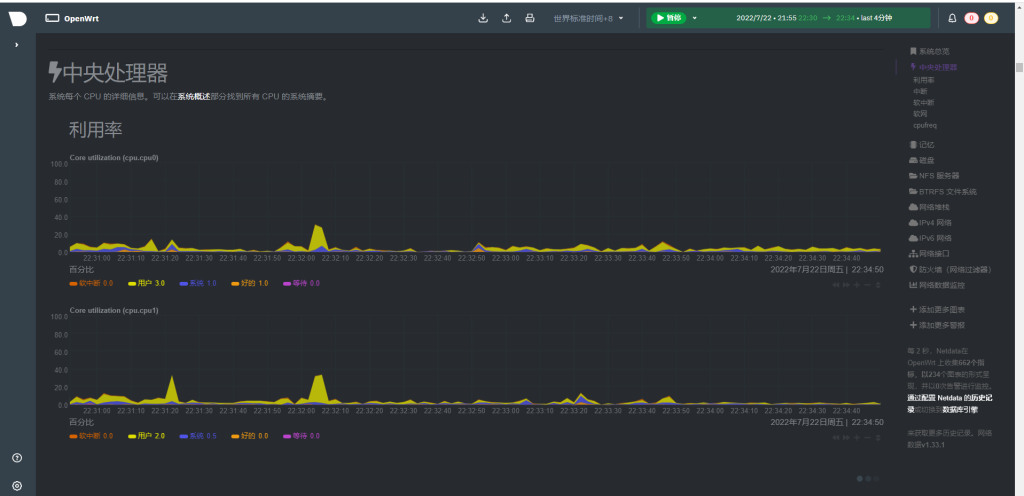Click the red critical alarms counter badge
1024x496 pixels.
point(971,18)
